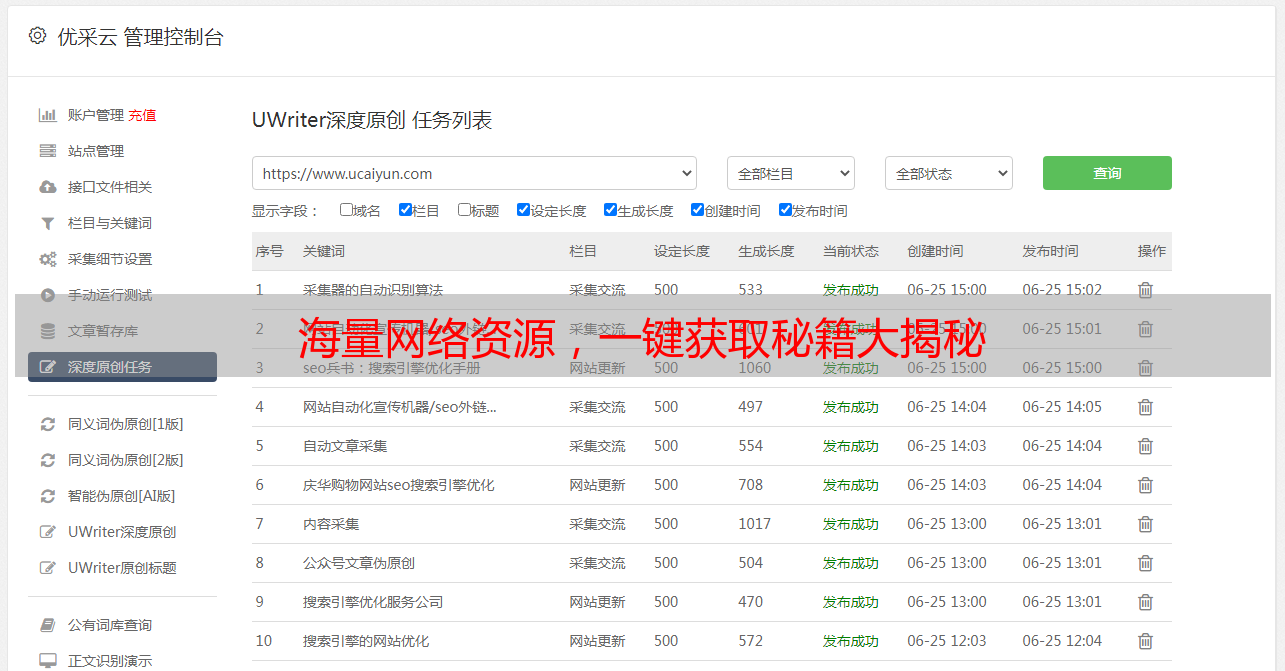Click keyword 自动文章采集

click(345, 446)
